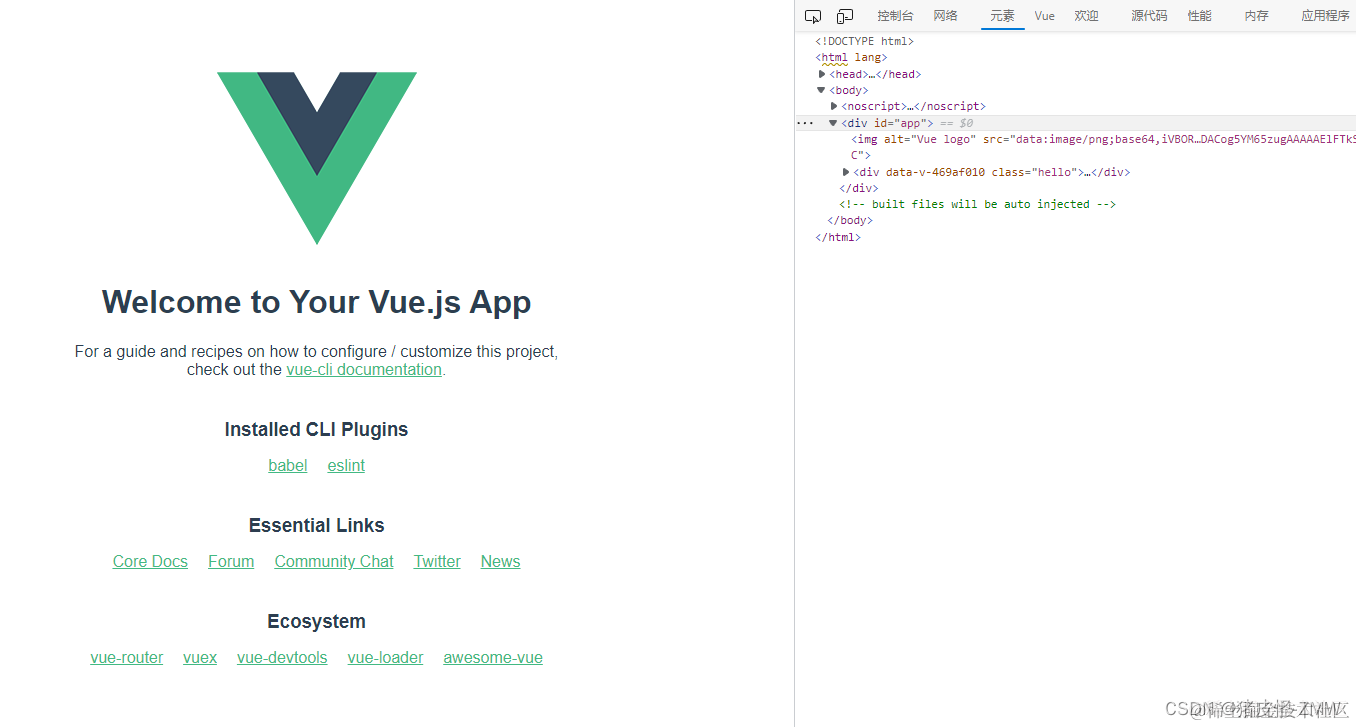Screen dimensions: 1356x727
Task: Open the vue-cli documentation link
Action: pyautogui.click(x=363, y=369)
